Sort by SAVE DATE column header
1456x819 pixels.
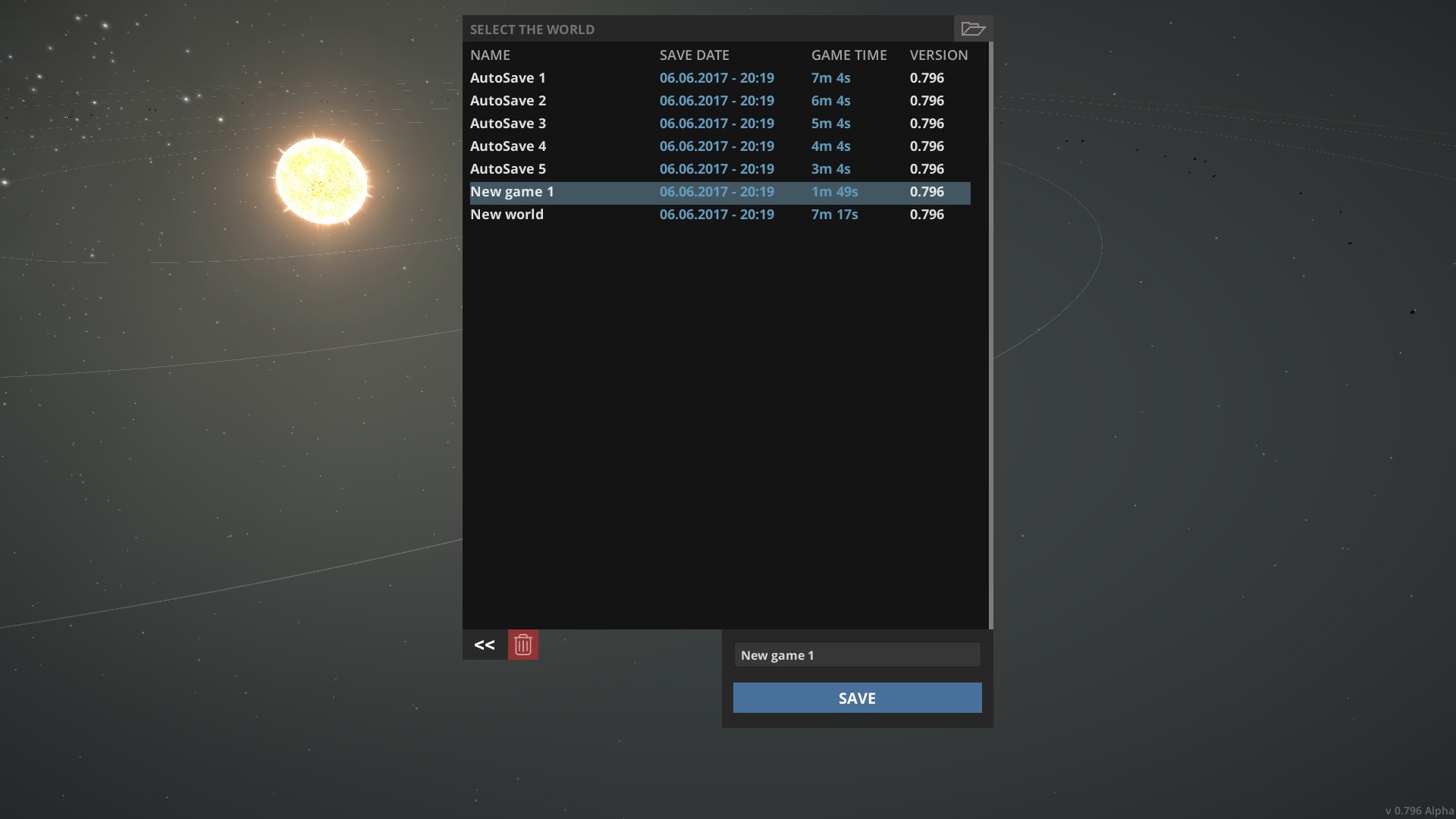point(694,55)
